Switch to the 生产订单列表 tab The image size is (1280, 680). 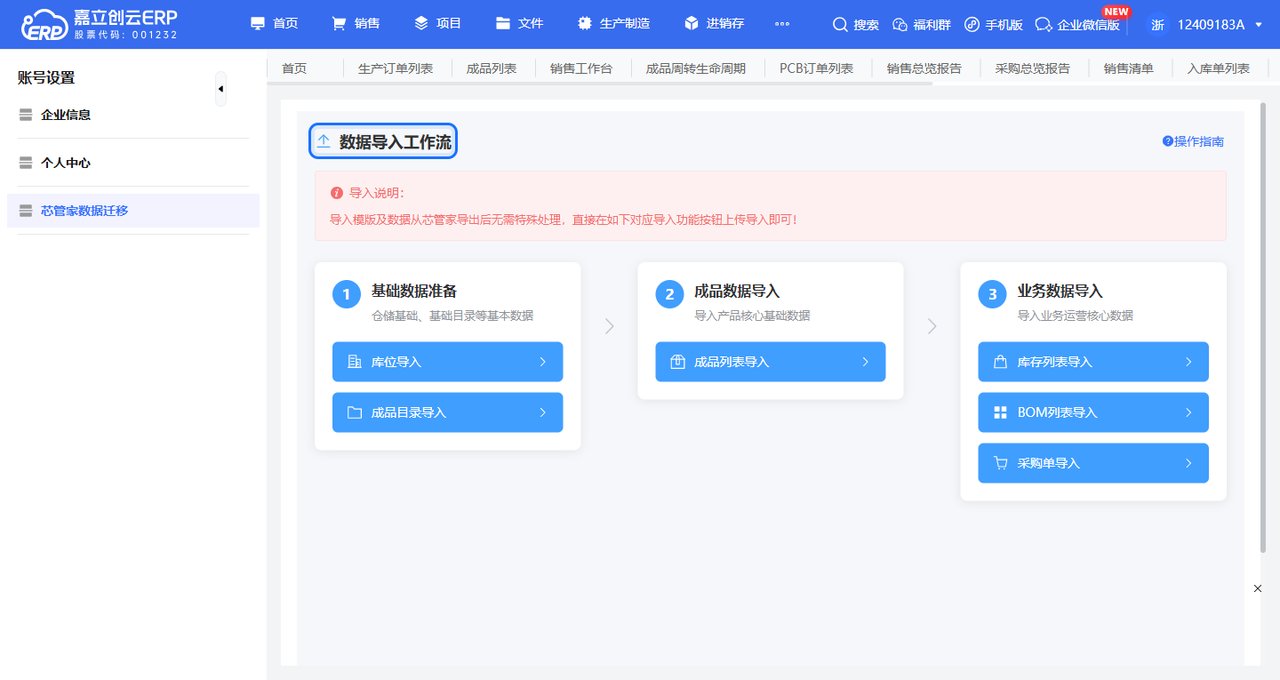point(395,69)
